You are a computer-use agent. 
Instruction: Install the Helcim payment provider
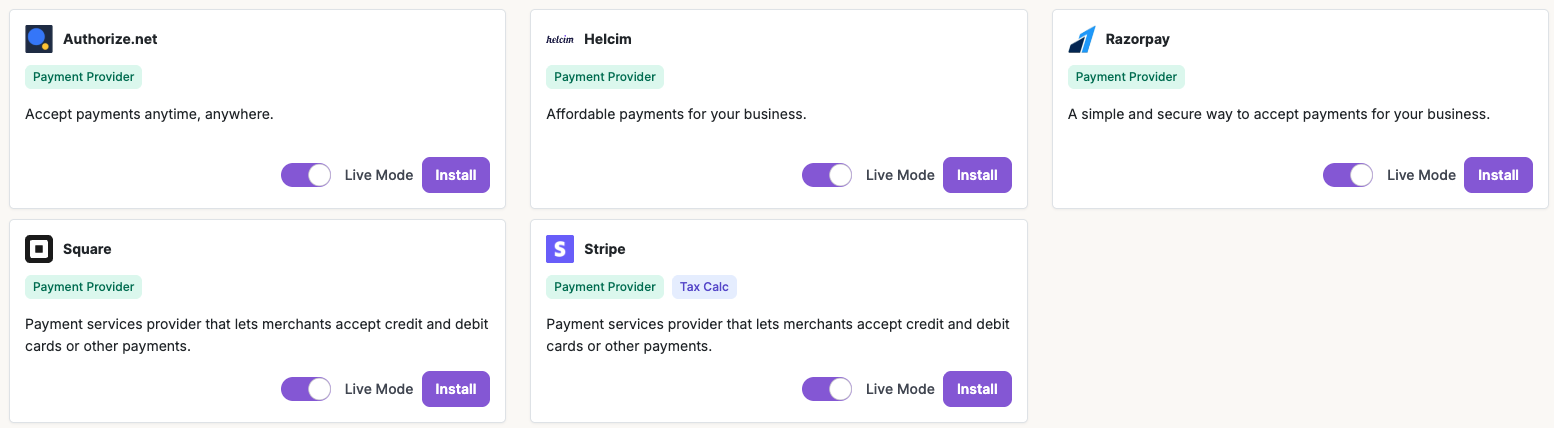click(977, 175)
